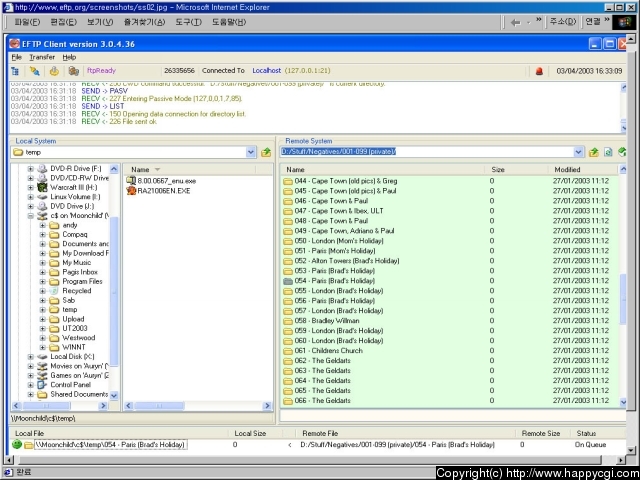
Task: Open the IE 파일(F) menu
Action: point(27,22)
